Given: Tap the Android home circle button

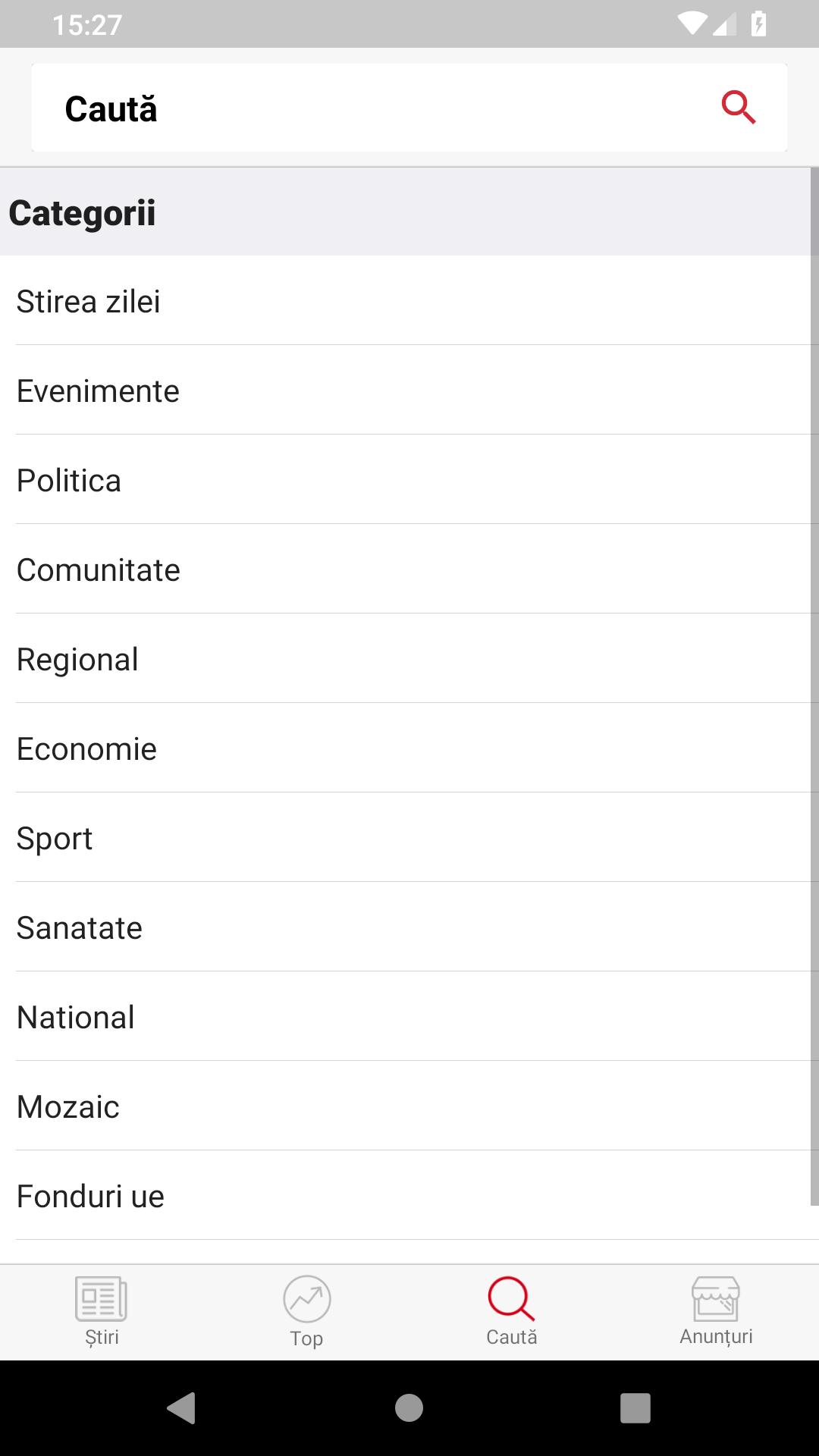Looking at the screenshot, I should (409, 1408).
